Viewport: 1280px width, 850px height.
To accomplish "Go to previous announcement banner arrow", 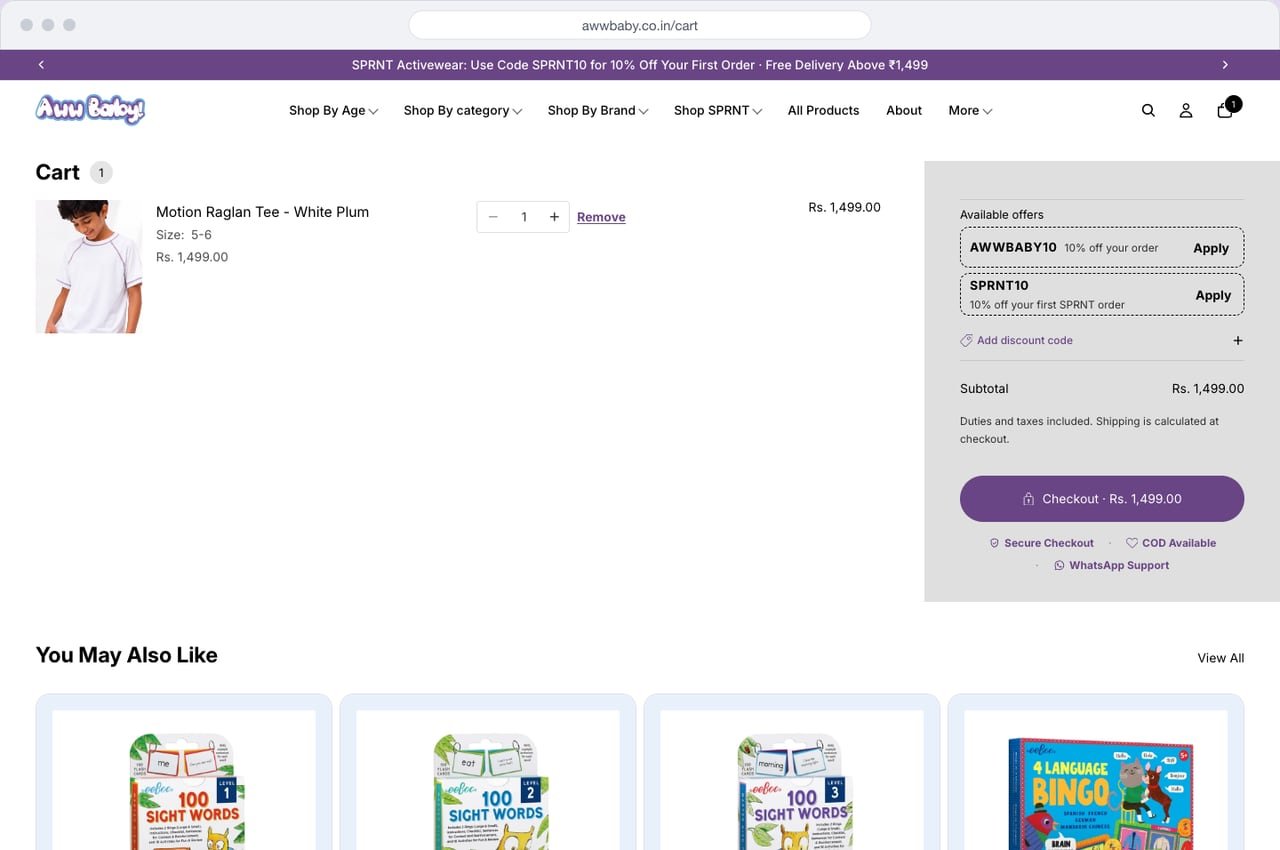I will 41,65.
